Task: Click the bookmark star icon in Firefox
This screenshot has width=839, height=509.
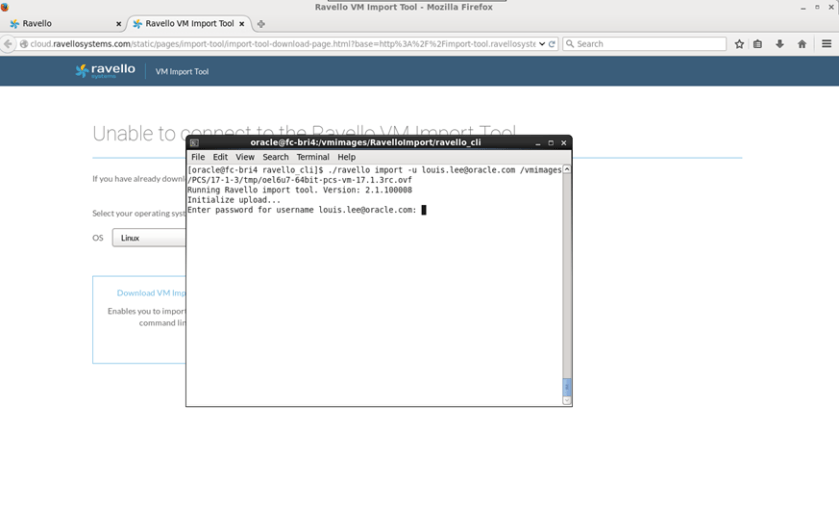Action: pos(739,44)
